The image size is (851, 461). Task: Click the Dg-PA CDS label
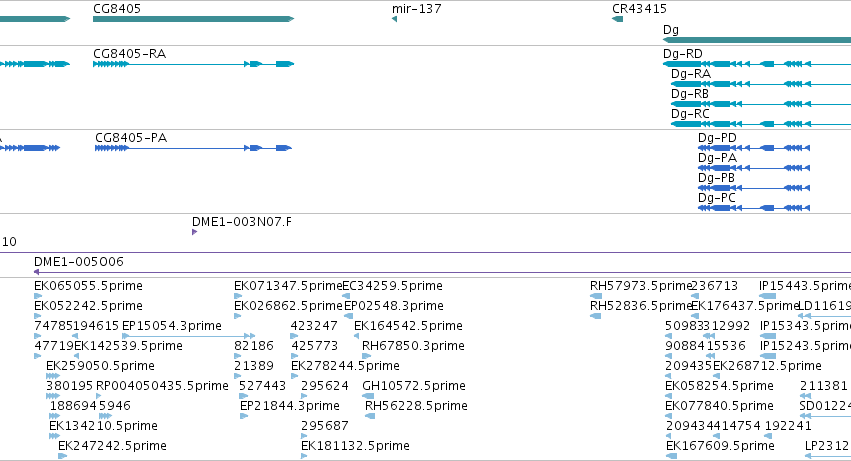pyautogui.click(x=717, y=158)
